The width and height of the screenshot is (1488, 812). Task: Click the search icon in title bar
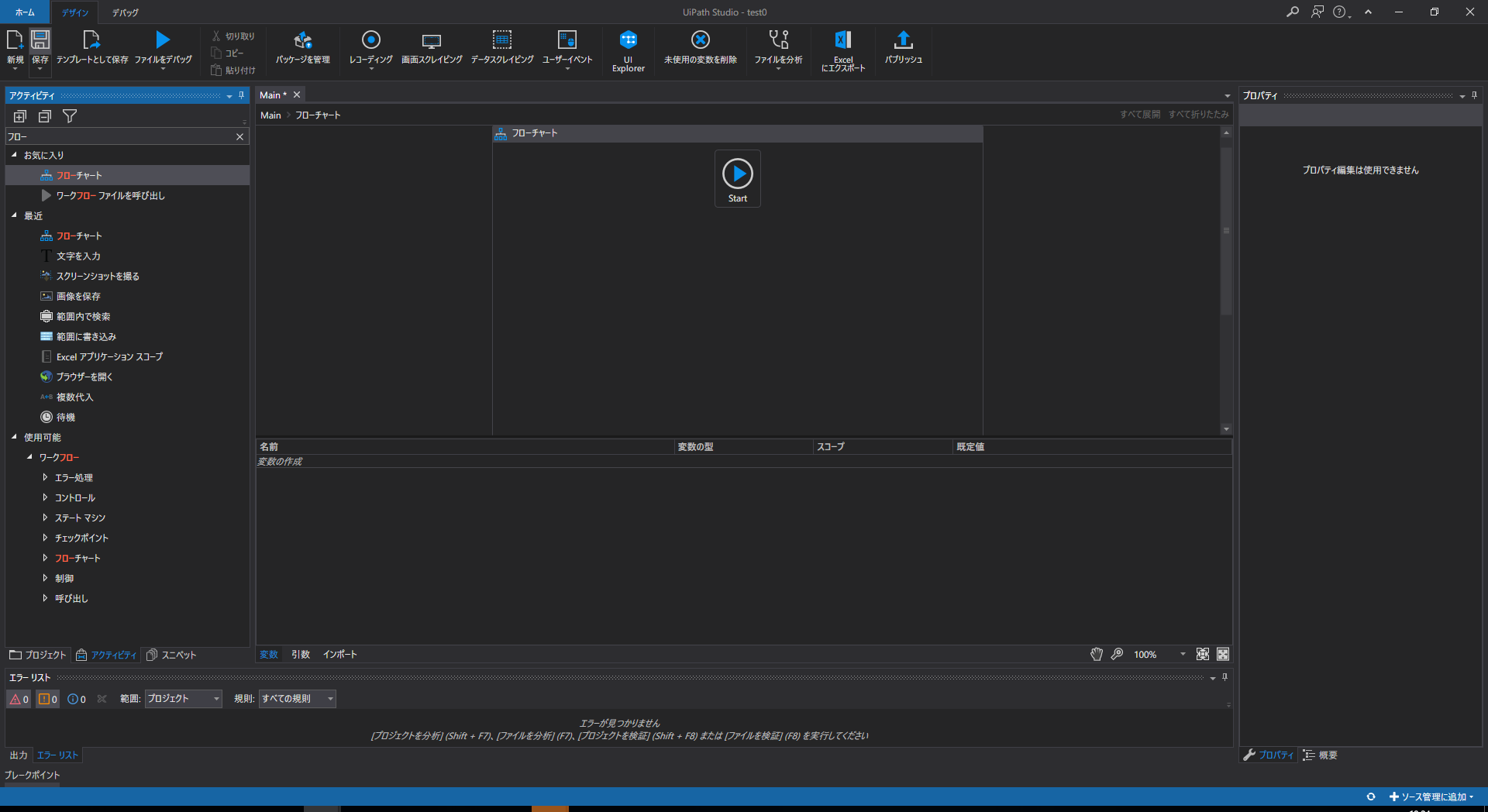pos(1293,12)
